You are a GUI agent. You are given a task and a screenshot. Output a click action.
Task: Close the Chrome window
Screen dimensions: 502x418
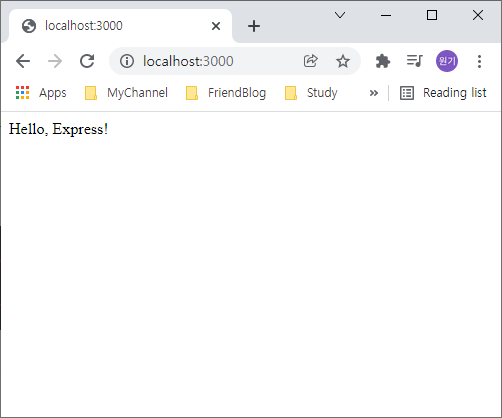(x=478, y=15)
